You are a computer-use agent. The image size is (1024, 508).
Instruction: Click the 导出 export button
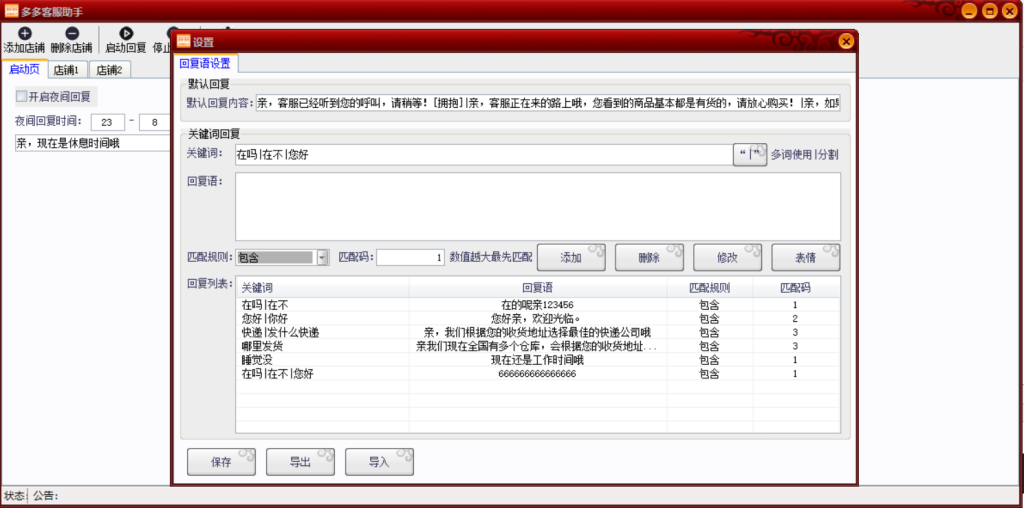coord(300,462)
